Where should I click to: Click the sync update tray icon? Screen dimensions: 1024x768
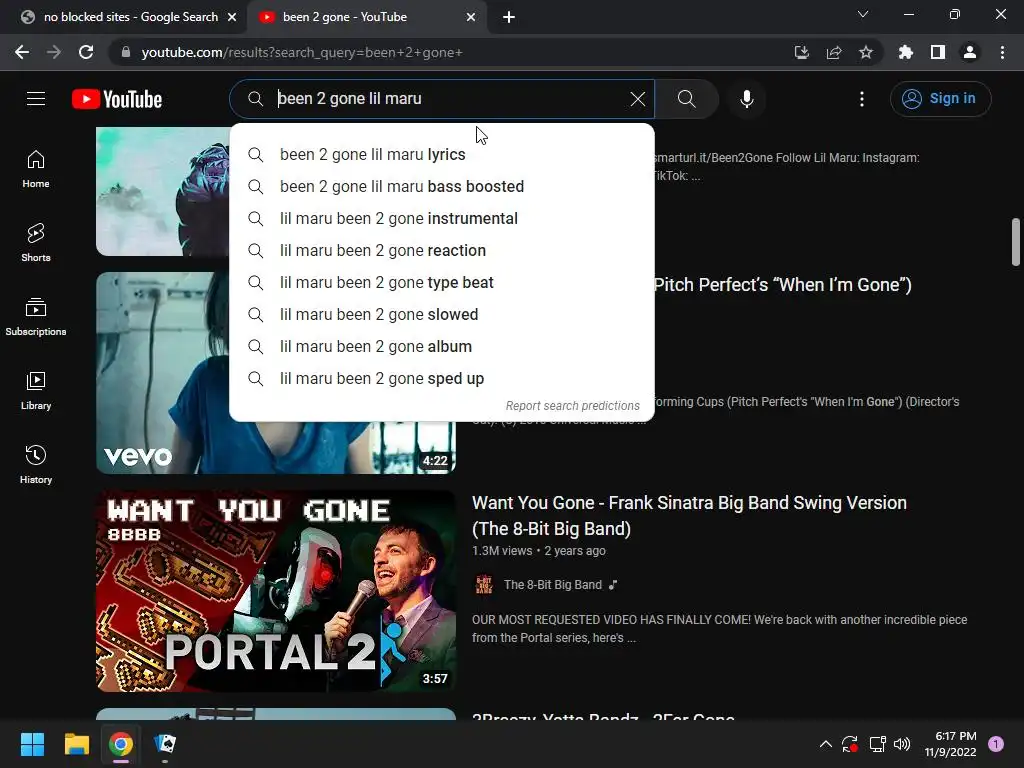coord(850,744)
